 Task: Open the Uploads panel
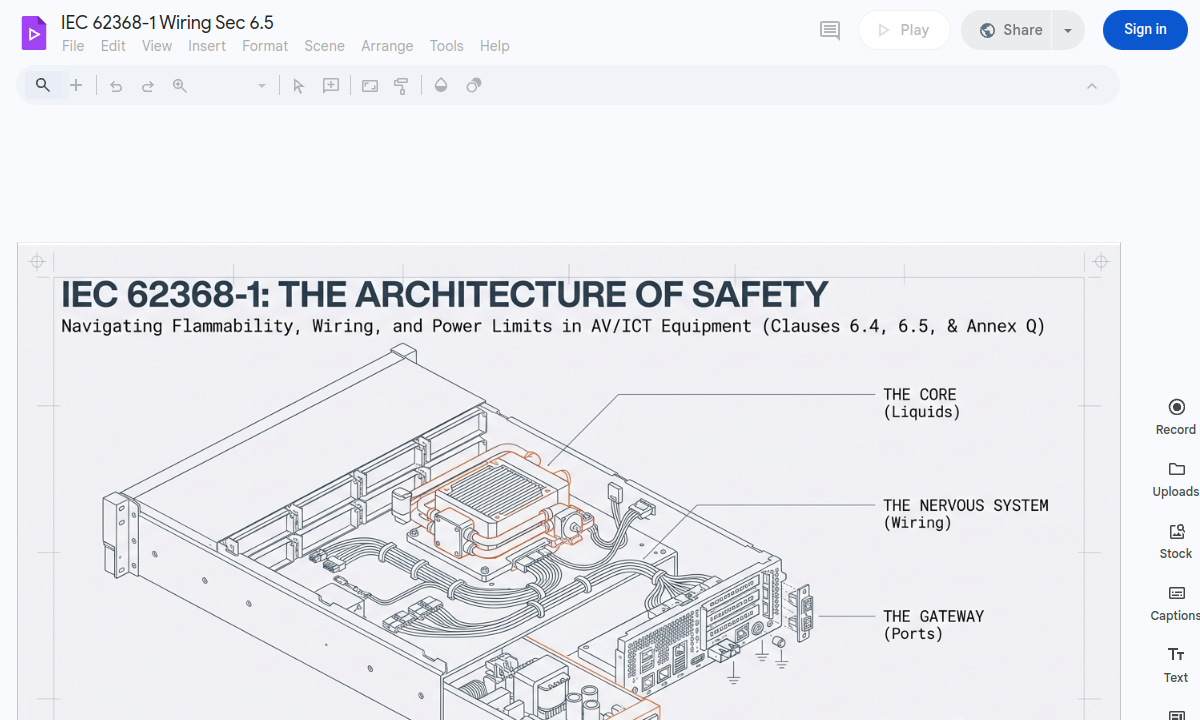point(1175,477)
